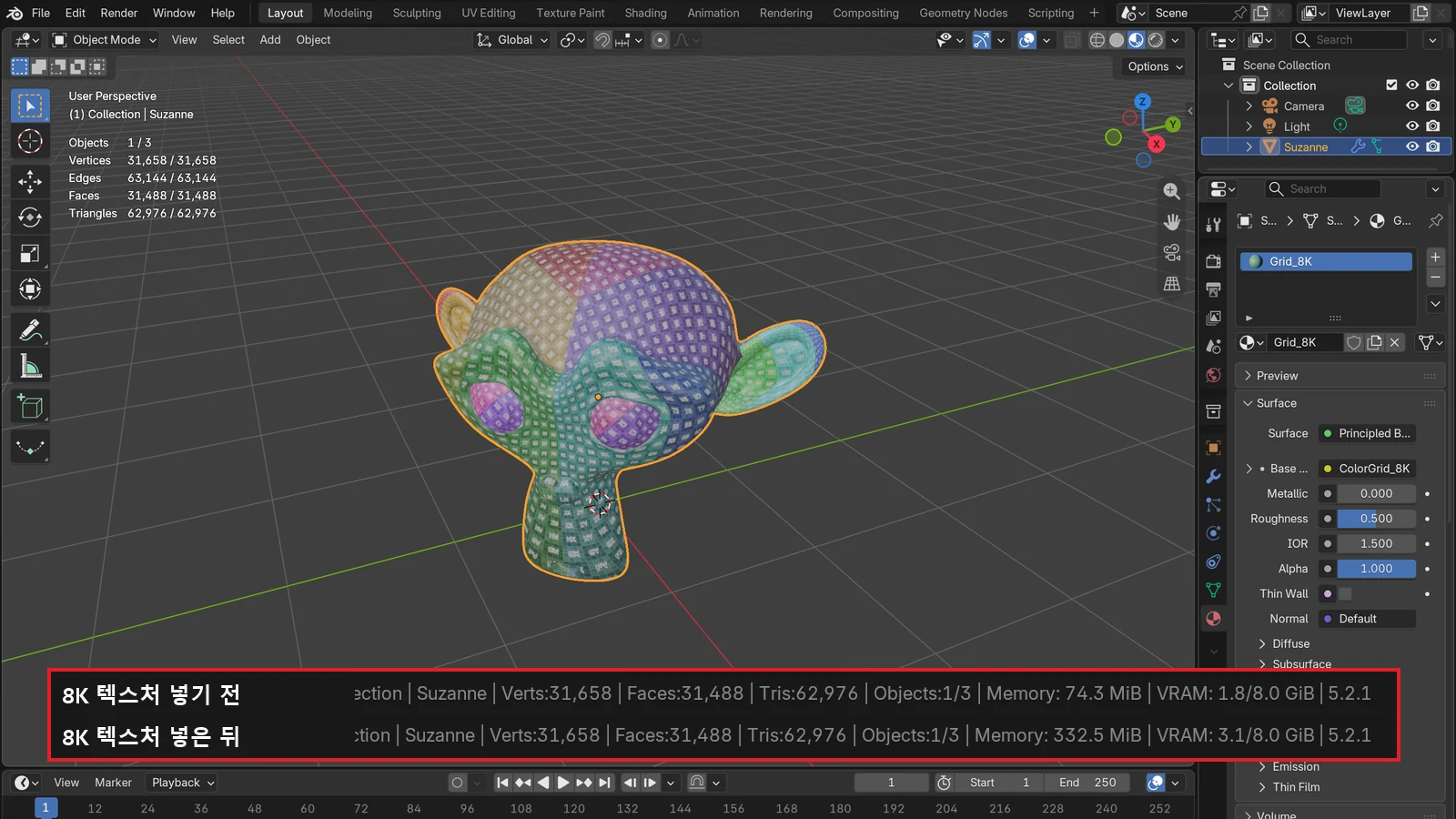The height and width of the screenshot is (819, 1456).
Task: Select the Move tool
Action: [30, 181]
